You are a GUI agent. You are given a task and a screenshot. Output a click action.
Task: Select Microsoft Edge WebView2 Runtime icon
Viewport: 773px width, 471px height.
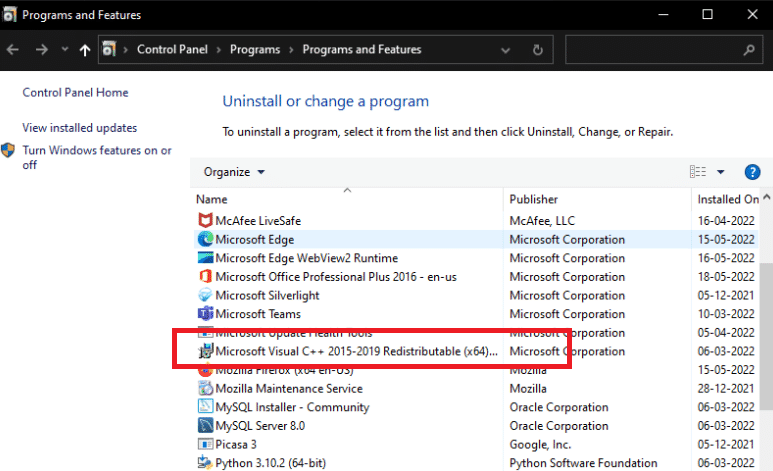tap(205, 258)
